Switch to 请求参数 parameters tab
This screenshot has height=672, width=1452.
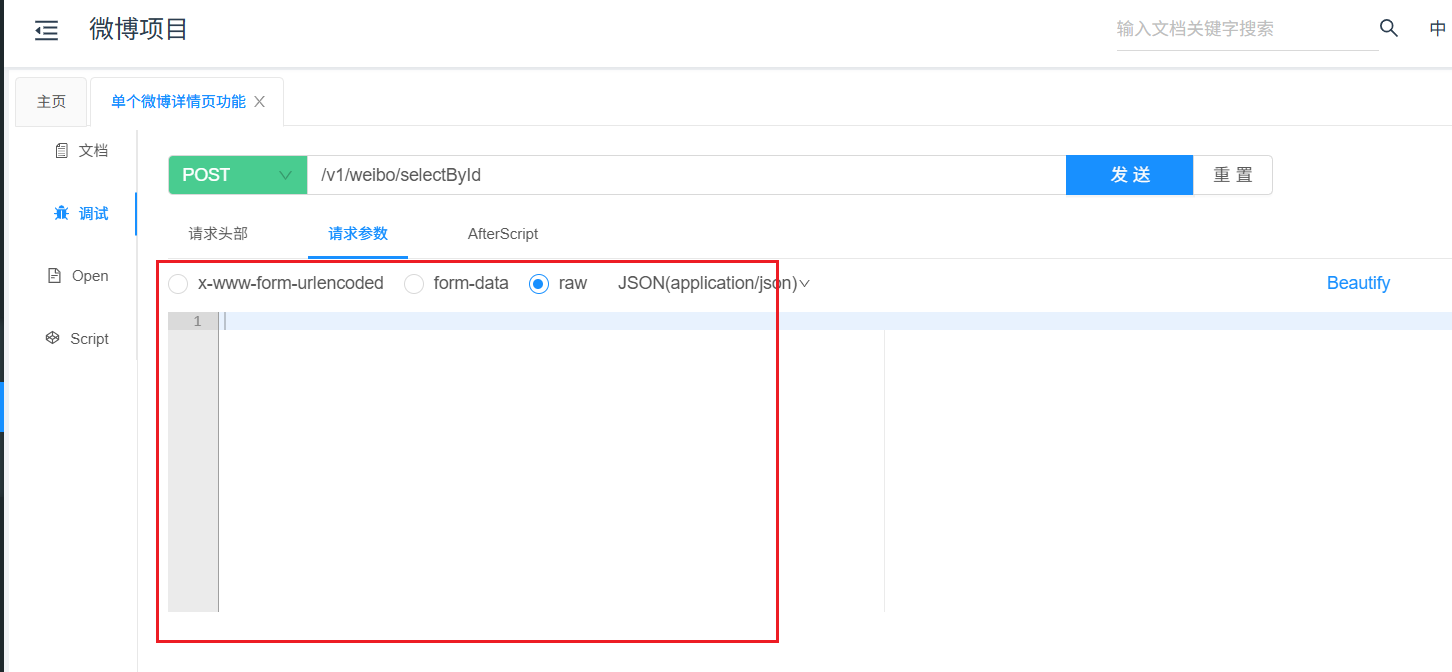(x=358, y=234)
